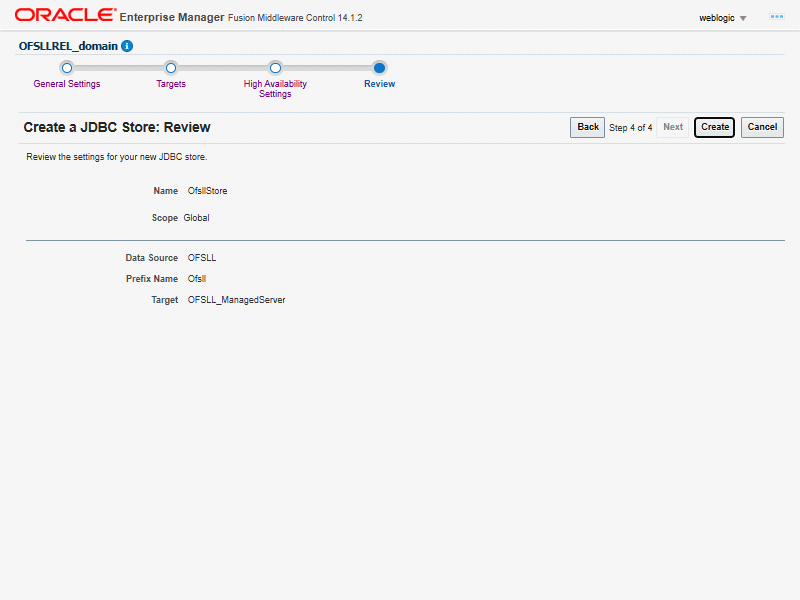Click the Target field label

tap(164, 300)
